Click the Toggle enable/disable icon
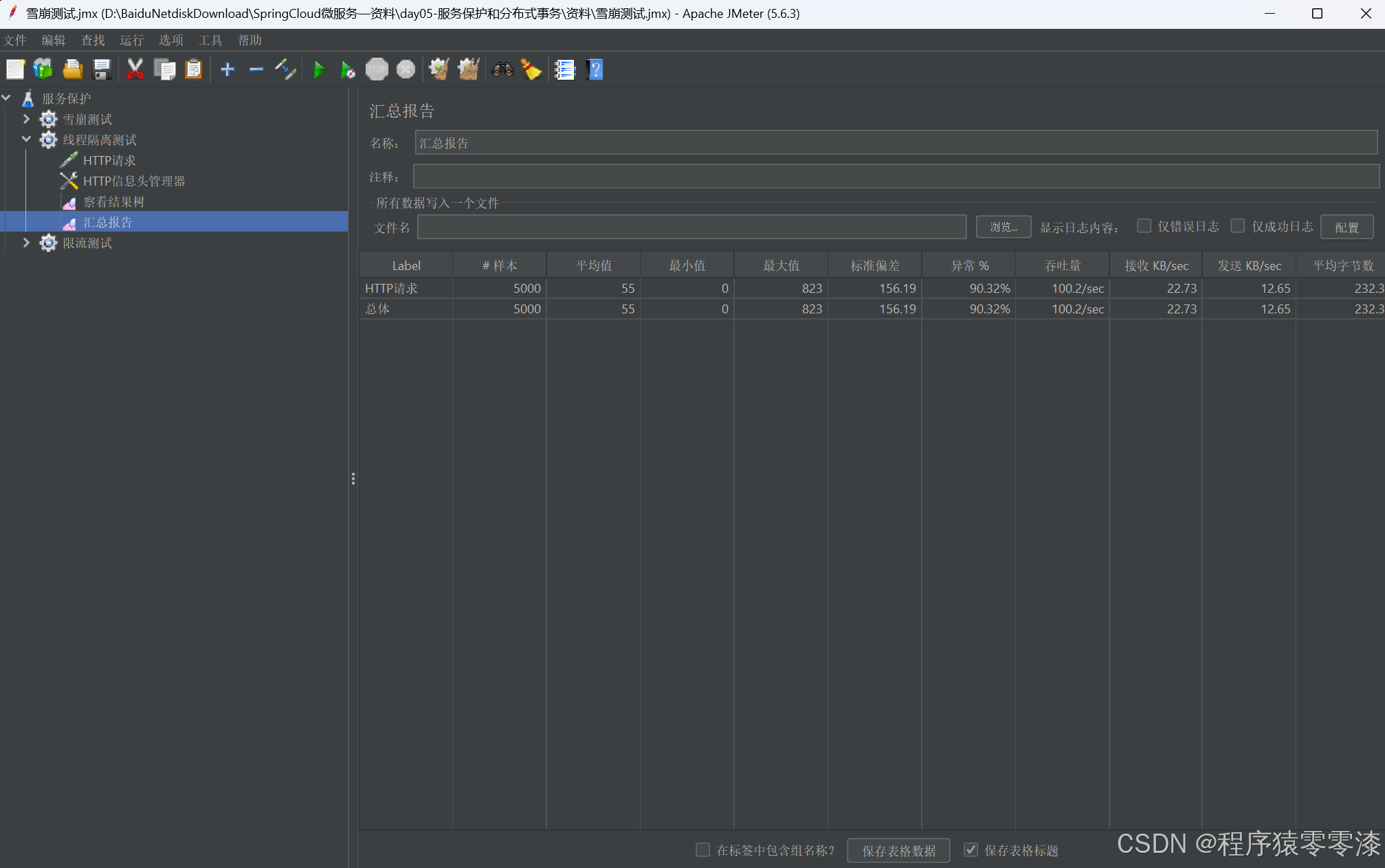 coord(285,69)
